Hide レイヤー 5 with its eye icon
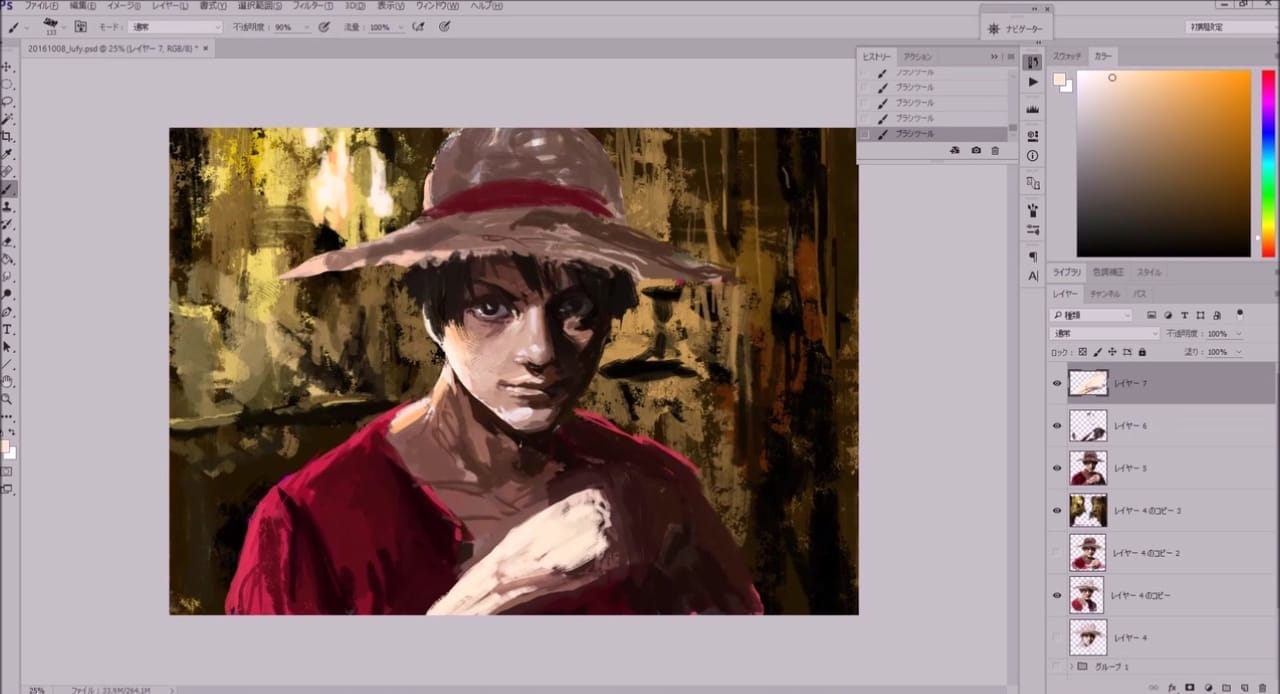Viewport: 1280px width, 694px height. pyautogui.click(x=1057, y=467)
